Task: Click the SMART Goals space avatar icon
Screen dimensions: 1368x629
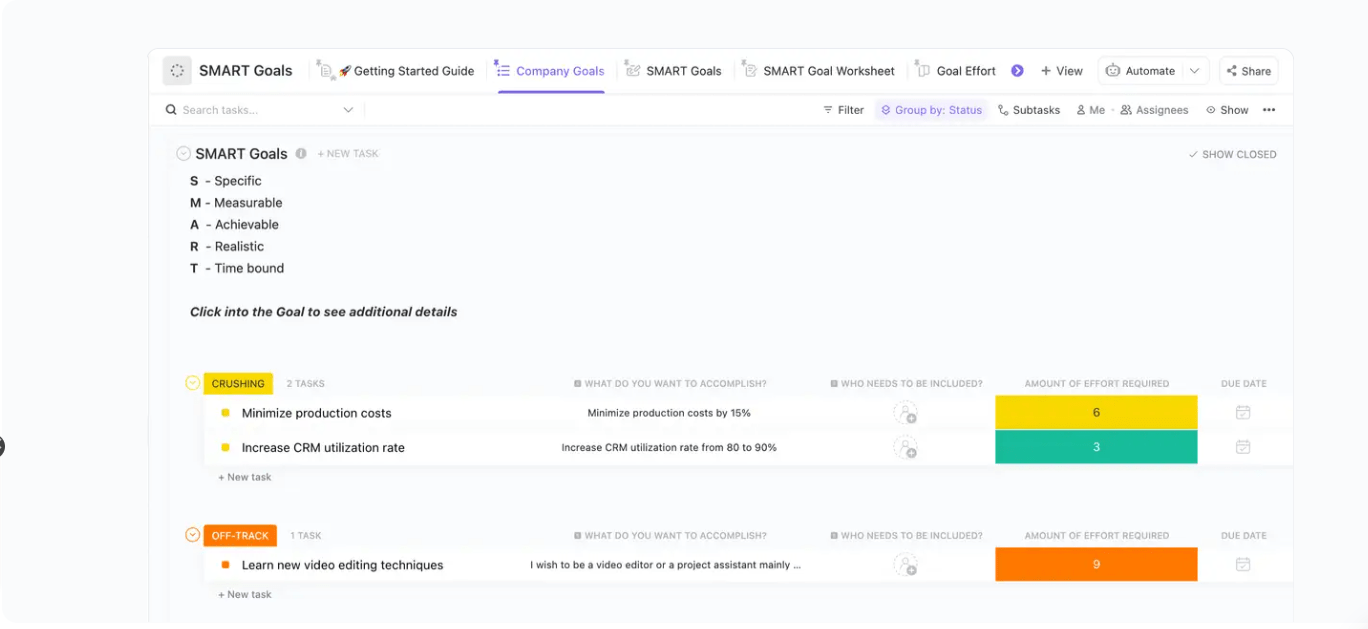Action: 177,71
